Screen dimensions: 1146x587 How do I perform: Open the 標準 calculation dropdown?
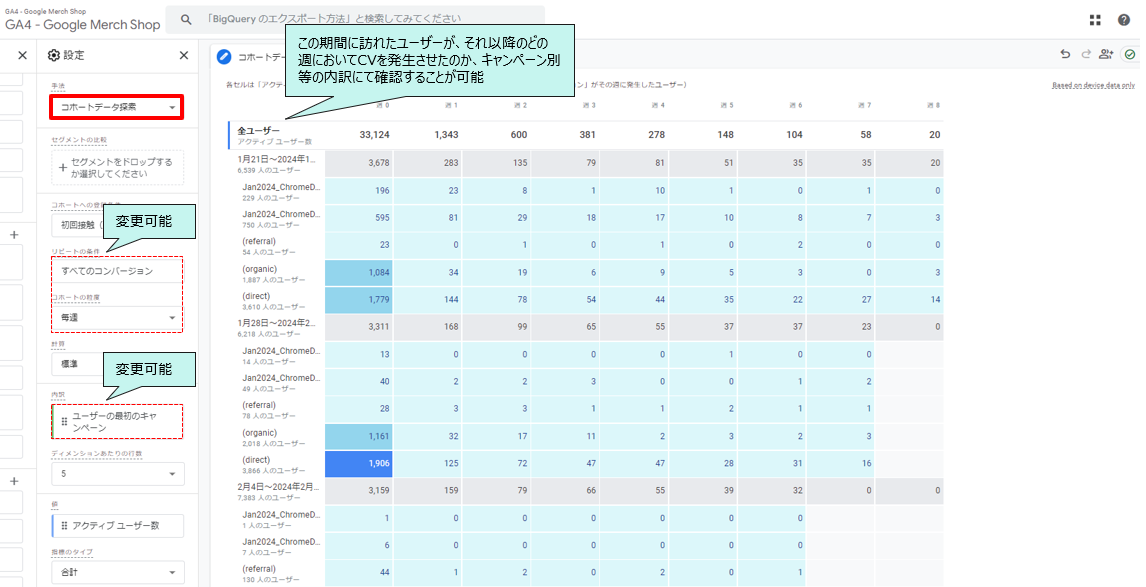[117, 365]
